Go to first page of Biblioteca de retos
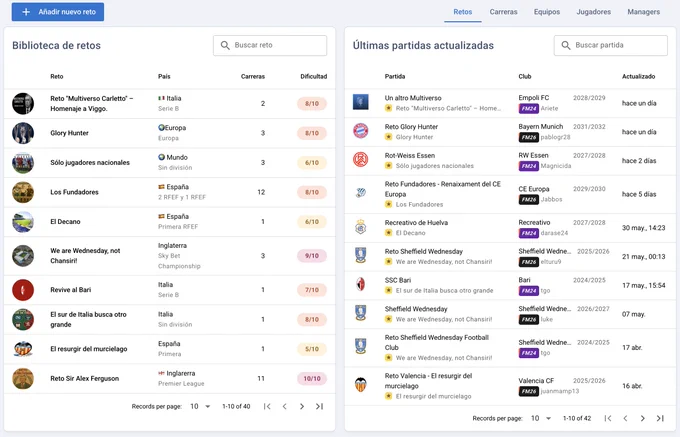 (267, 406)
